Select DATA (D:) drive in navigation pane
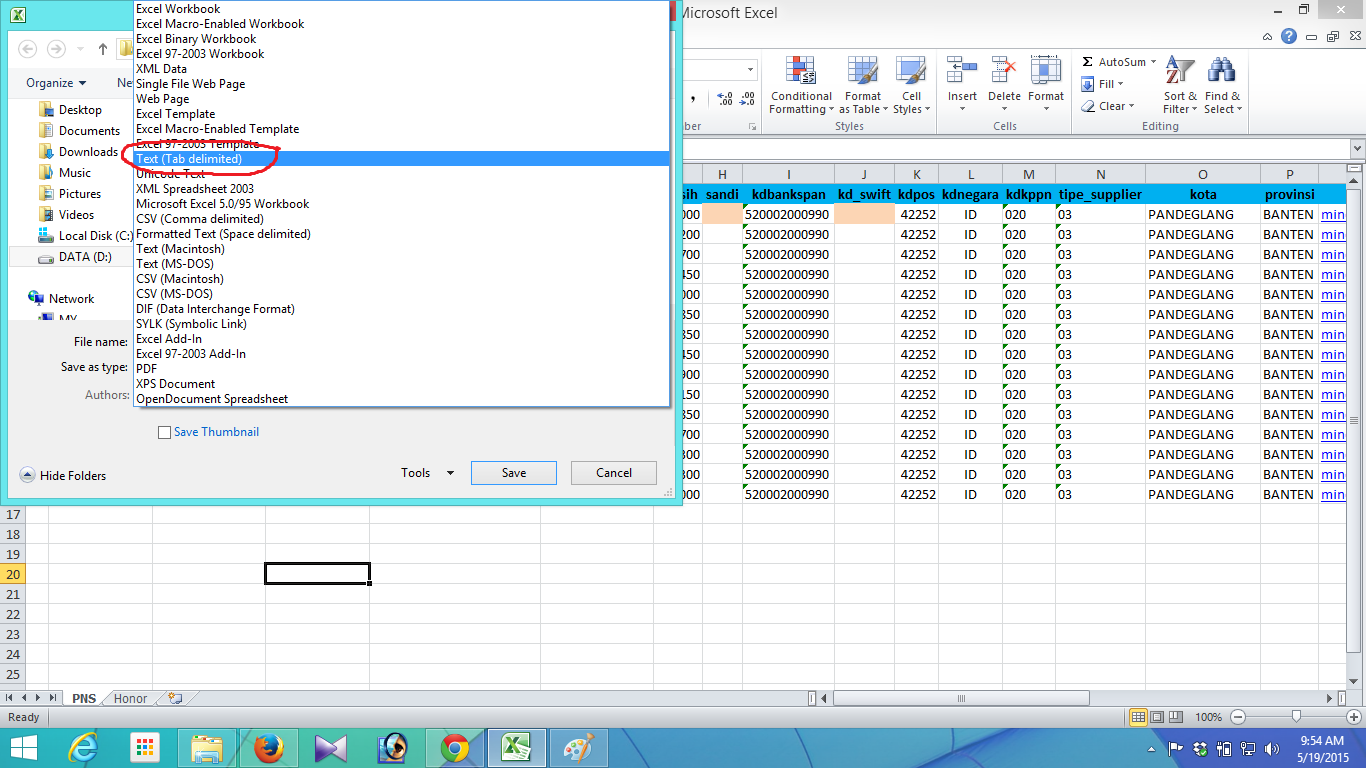The height and width of the screenshot is (768, 1366). point(74,257)
